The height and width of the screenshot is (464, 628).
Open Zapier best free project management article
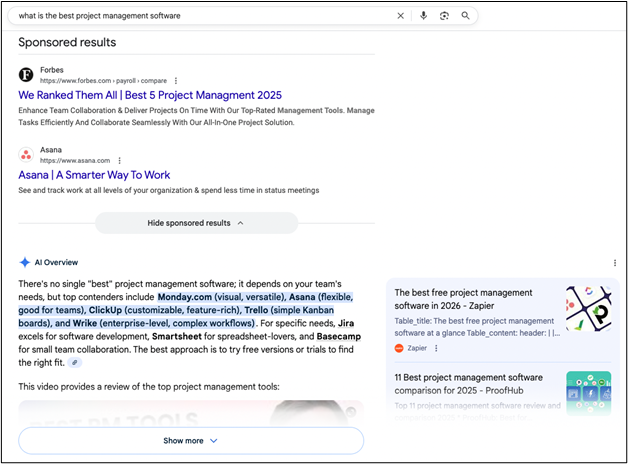(463, 299)
